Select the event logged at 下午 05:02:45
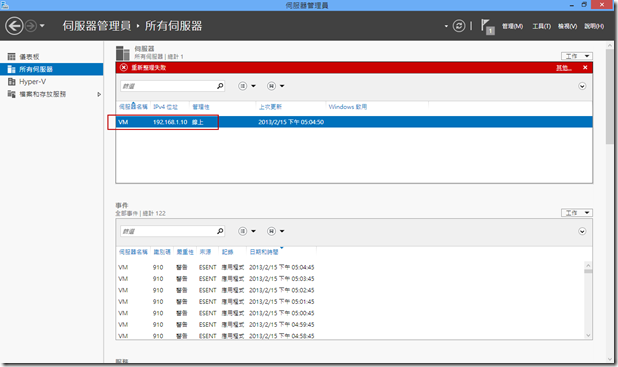 [x=350, y=290]
